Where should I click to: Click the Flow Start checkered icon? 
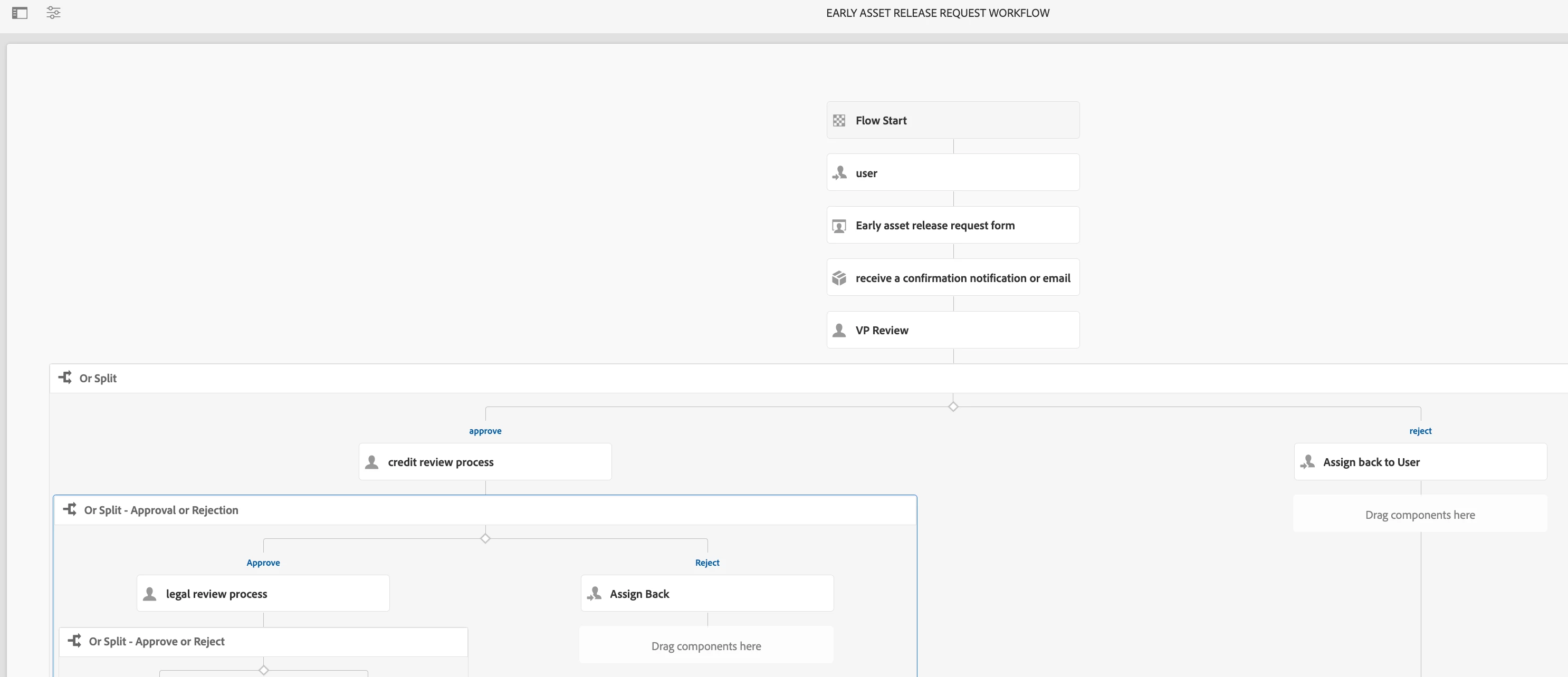tap(839, 120)
